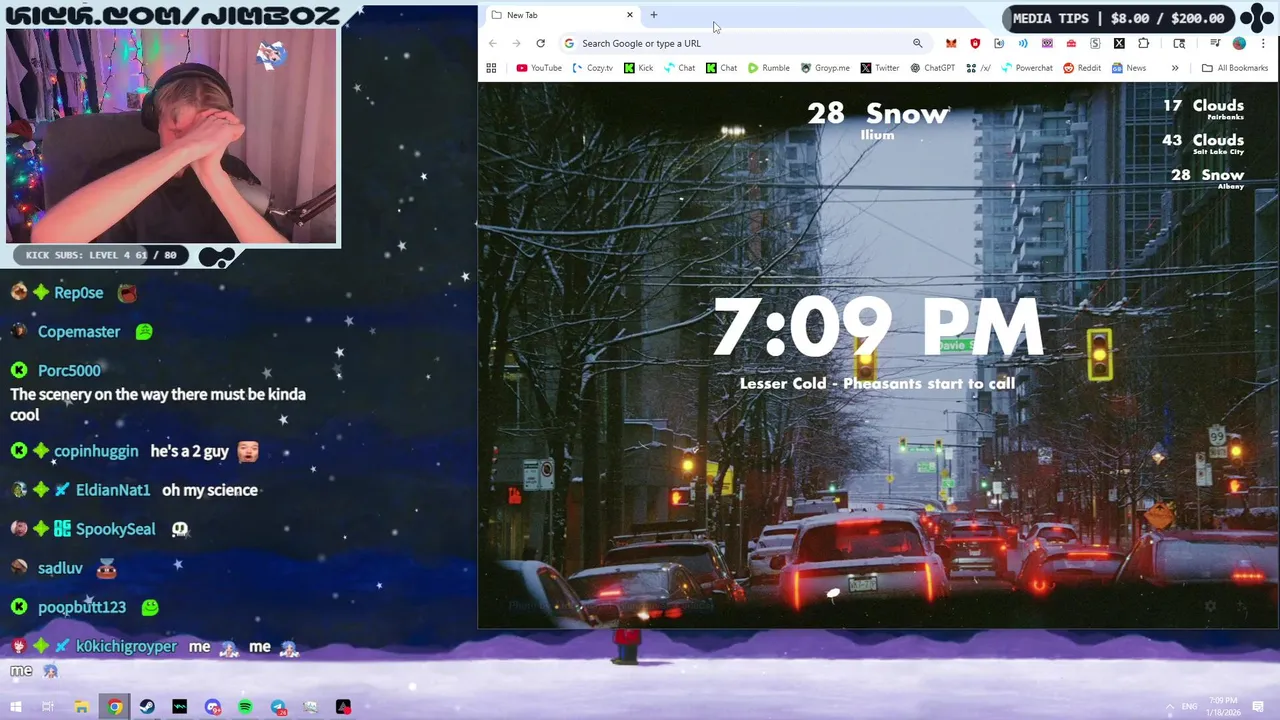This screenshot has width=1280, height=720.
Task: Open the purple eye extension icon
Action: (x=1047, y=43)
